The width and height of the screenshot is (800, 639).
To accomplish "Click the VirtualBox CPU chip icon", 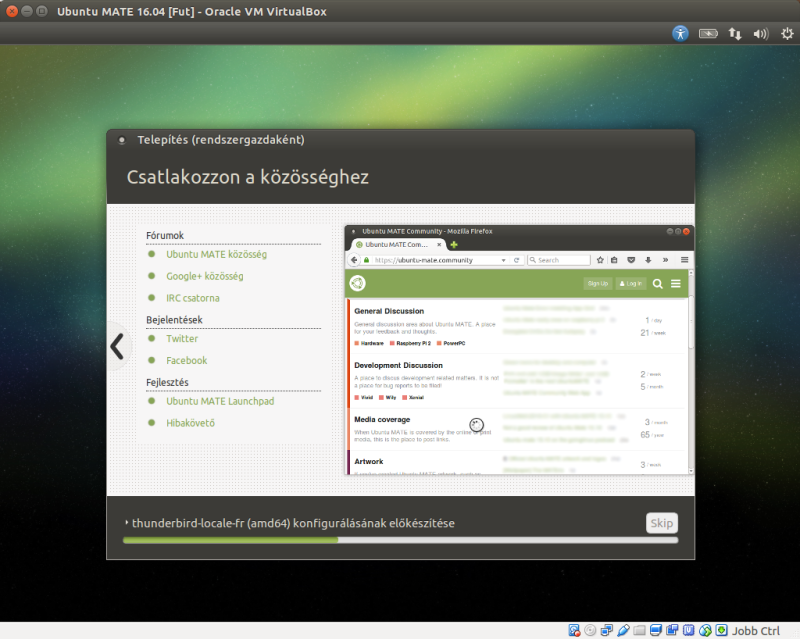I will (688, 631).
